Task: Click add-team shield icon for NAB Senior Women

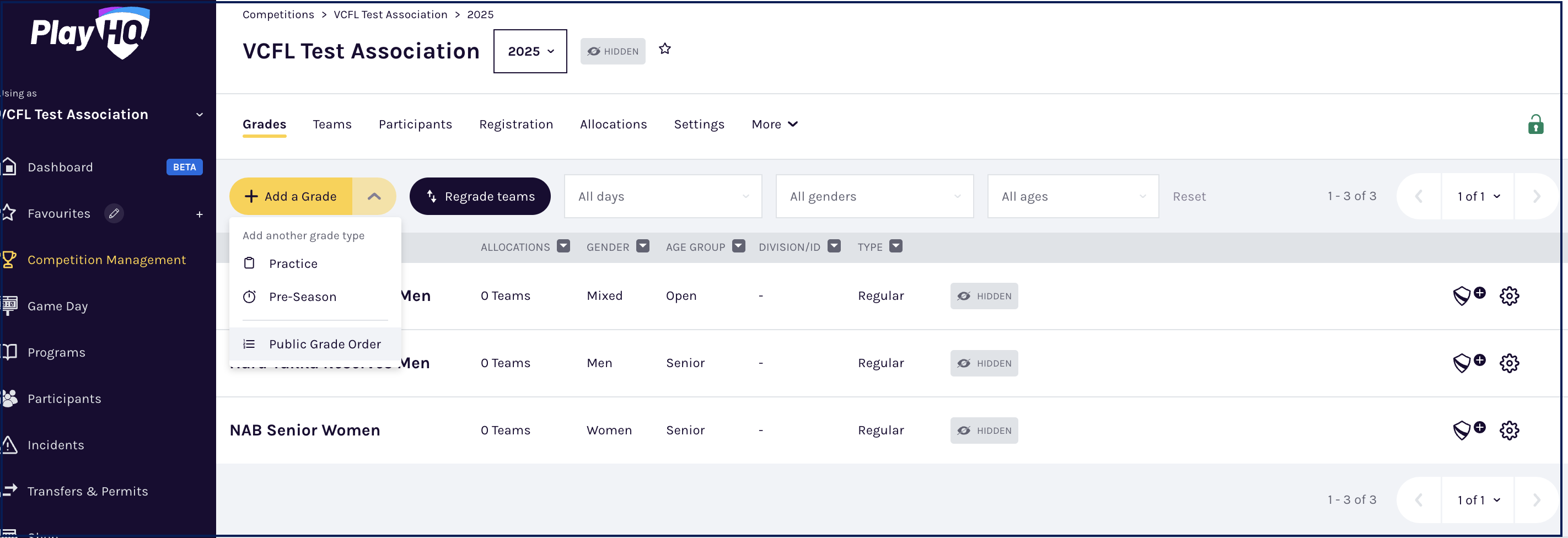Action: click(1468, 429)
